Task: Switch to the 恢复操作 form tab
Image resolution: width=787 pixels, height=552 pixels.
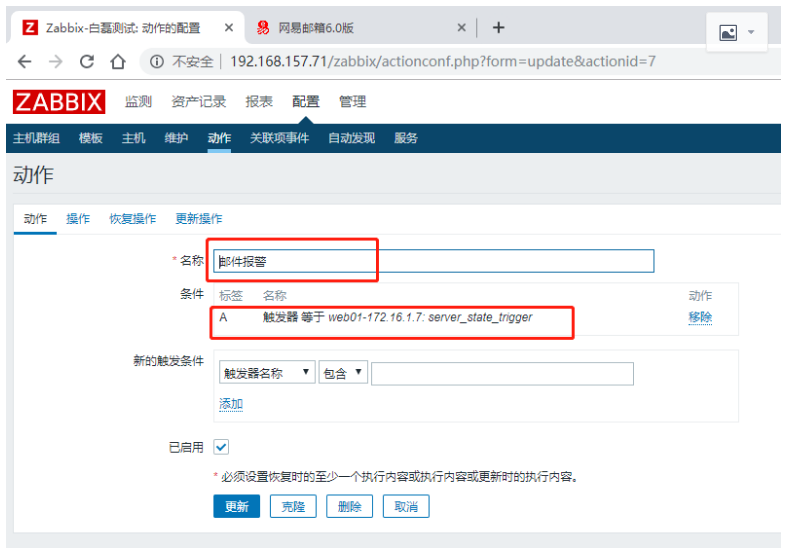Action: click(133, 219)
